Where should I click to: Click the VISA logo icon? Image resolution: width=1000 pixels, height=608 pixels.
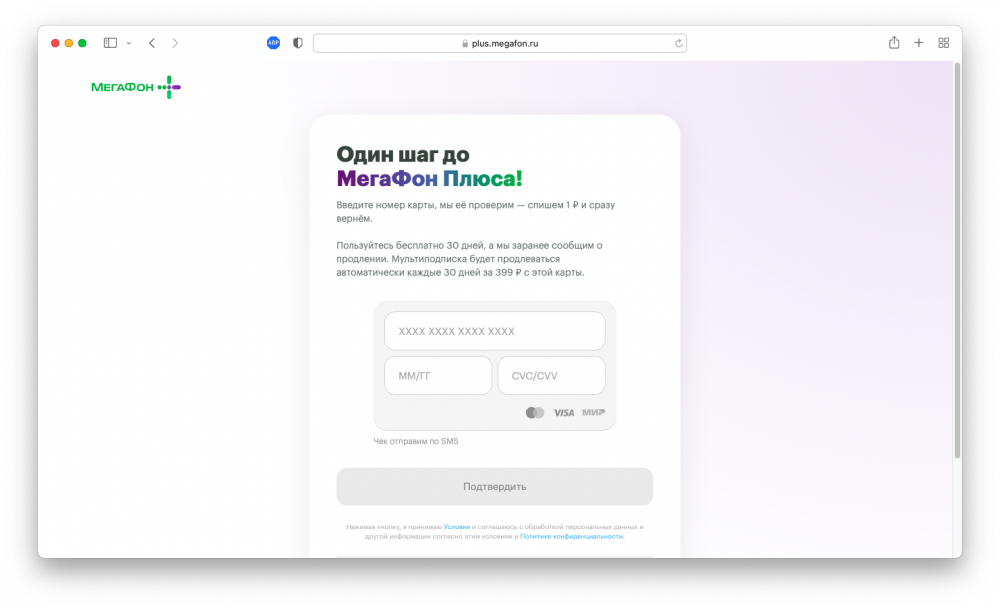click(x=564, y=413)
